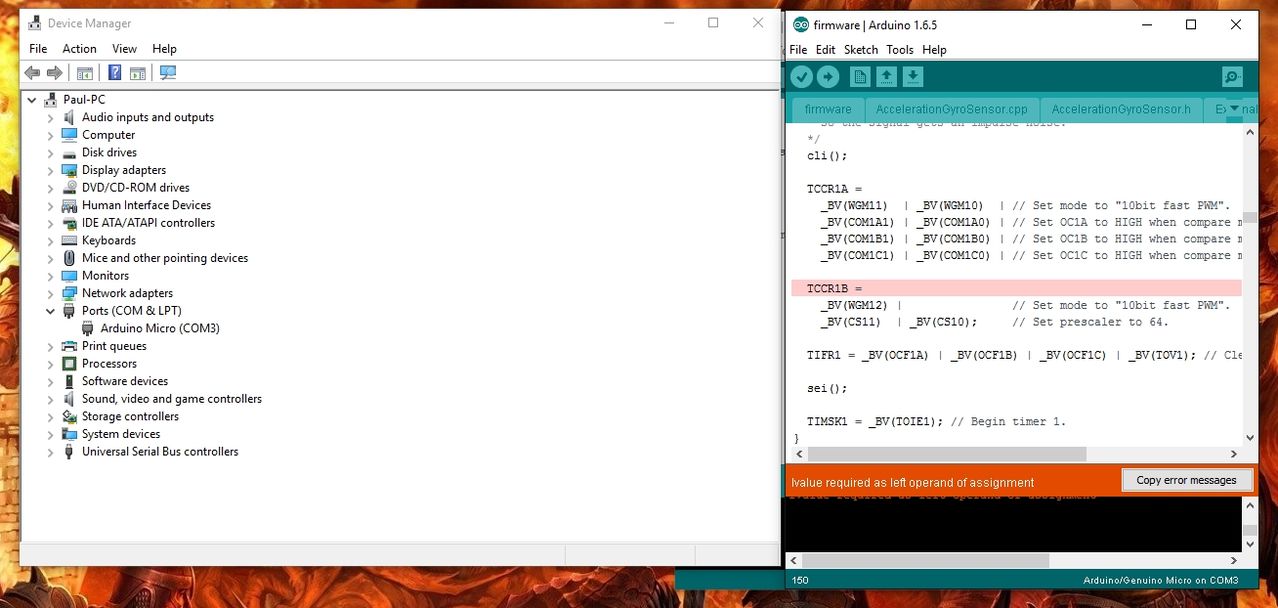Click the code editor horizontal scrollbar thumb
Viewport: 1278px width, 608px height.
tap(945, 454)
